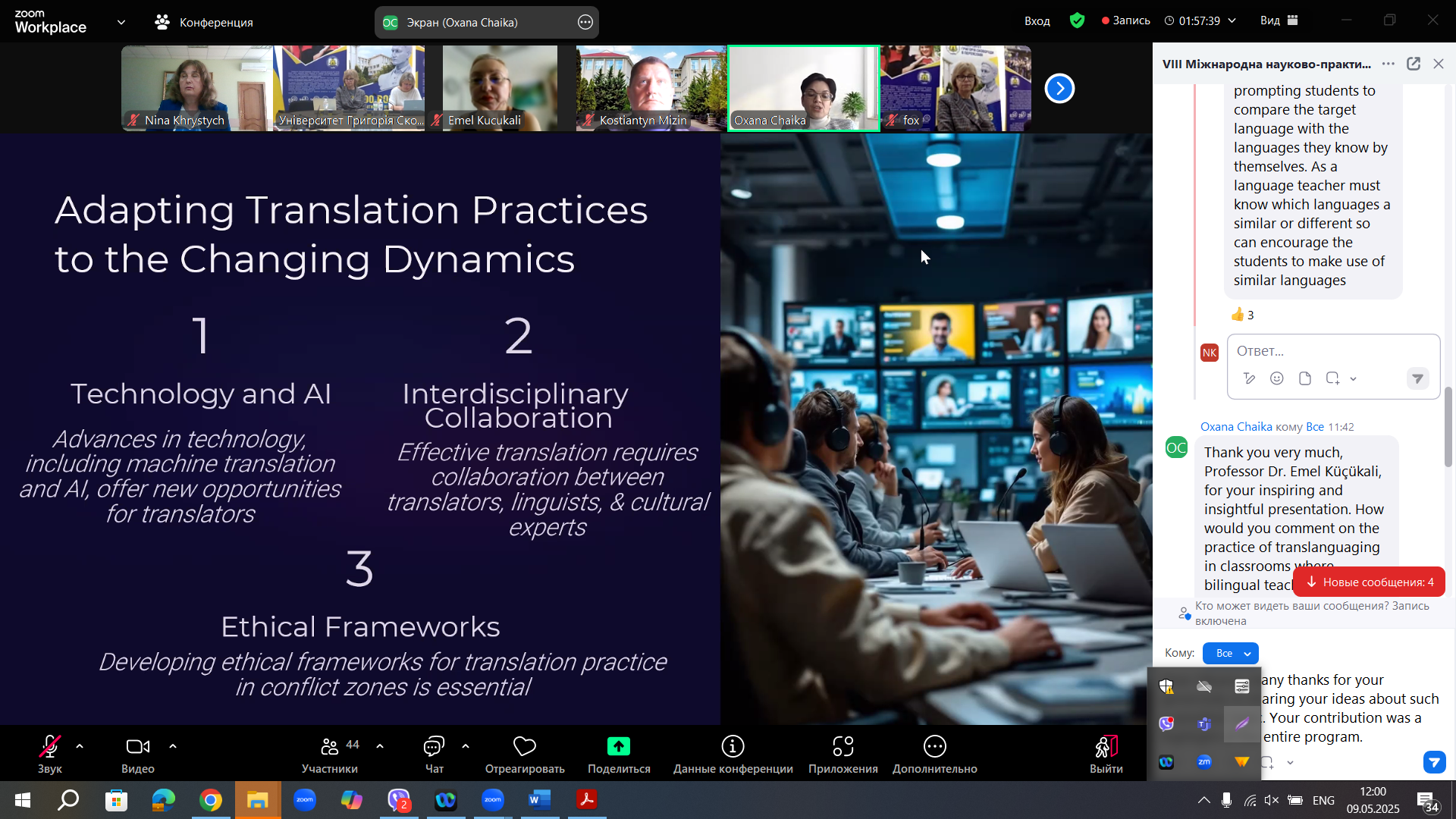The height and width of the screenshot is (819, 1456).
Task: Click muted volume icon in system tray
Action: 1272,800
